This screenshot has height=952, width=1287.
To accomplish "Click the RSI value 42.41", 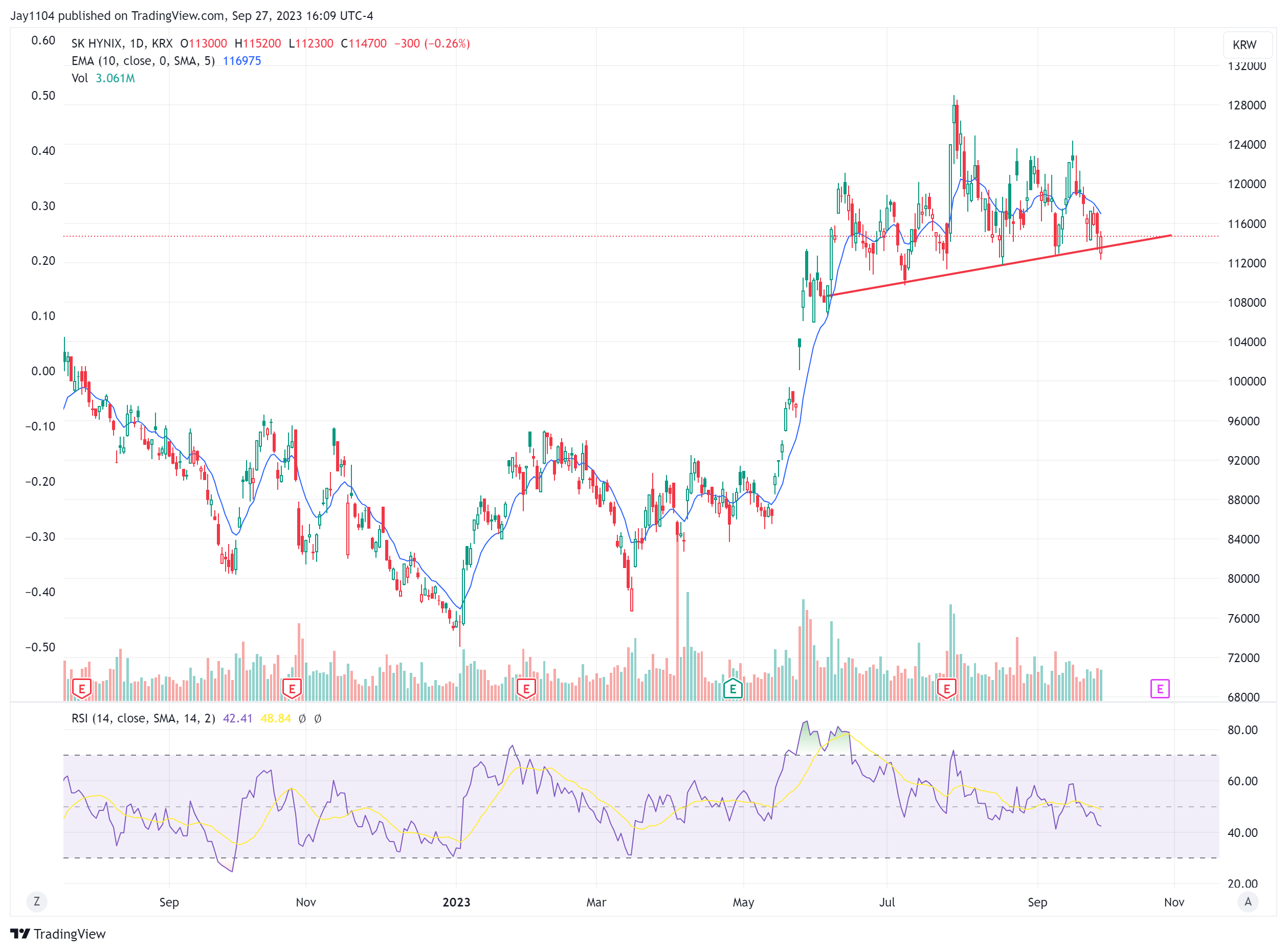I will (x=237, y=719).
